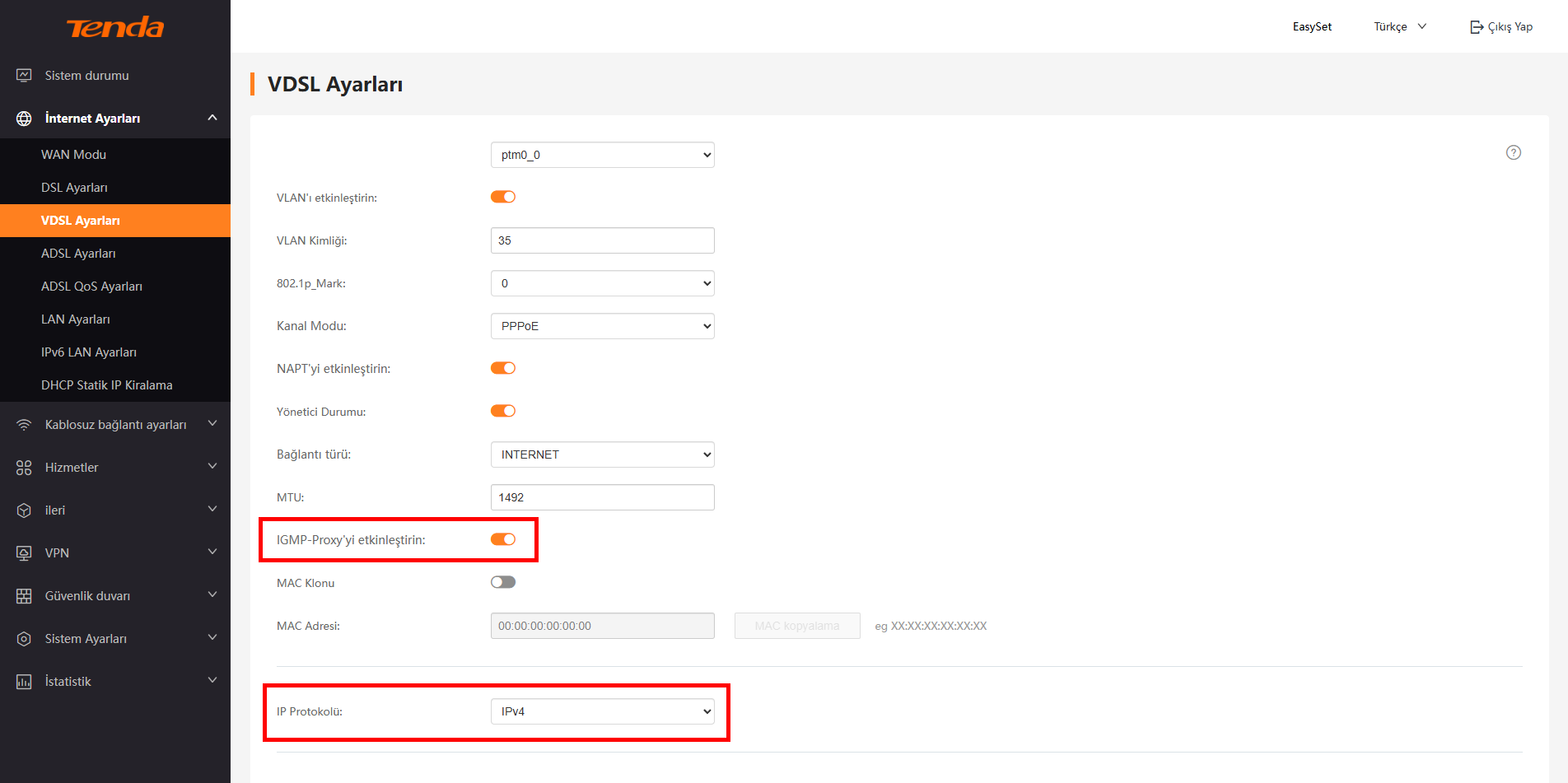The width and height of the screenshot is (1568, 783).
Task: Expand the VPN menu chevron
Action: point(212,552)
